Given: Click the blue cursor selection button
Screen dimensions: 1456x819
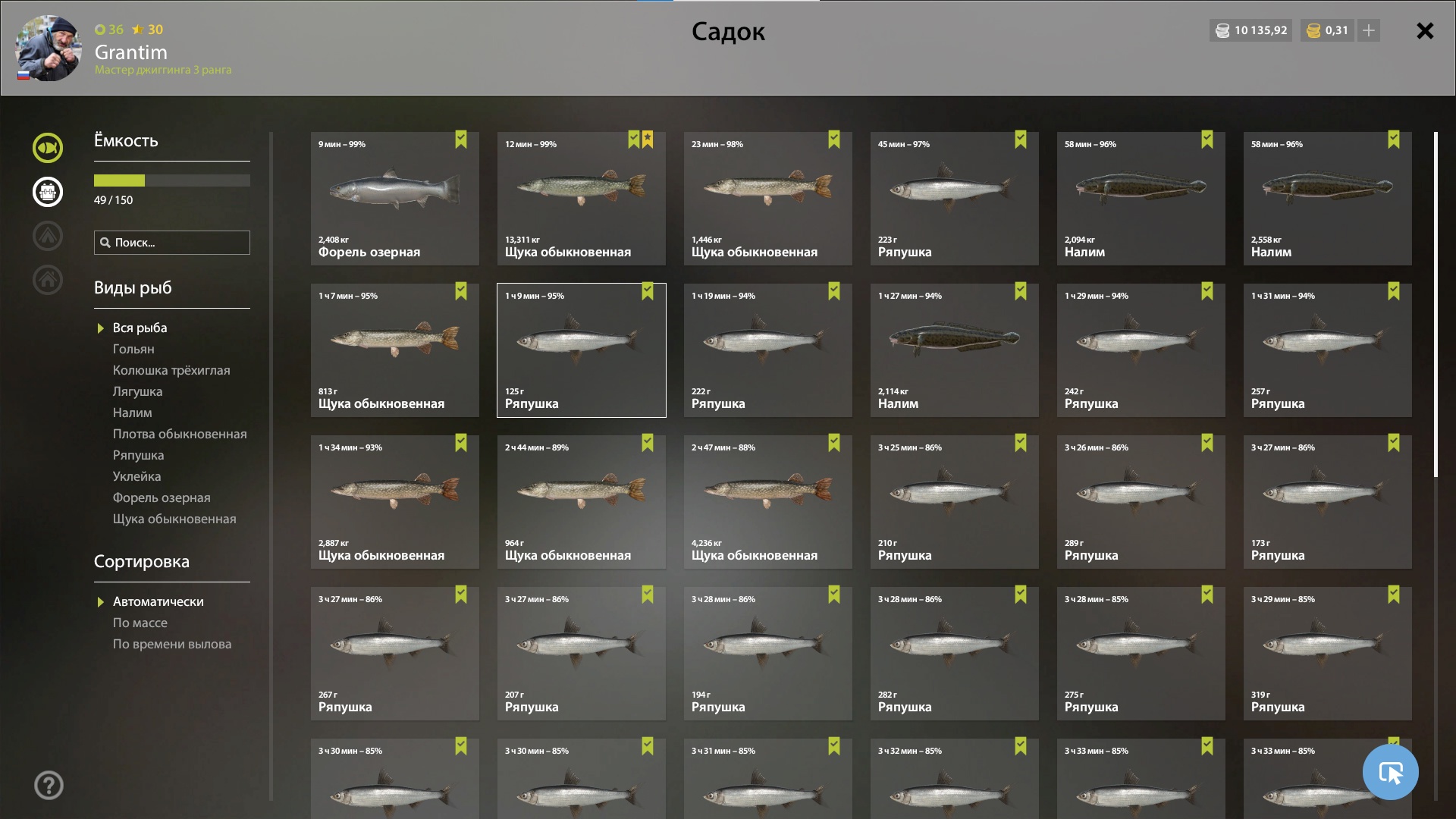Looking at the screenshot, I should point(1391,772).
